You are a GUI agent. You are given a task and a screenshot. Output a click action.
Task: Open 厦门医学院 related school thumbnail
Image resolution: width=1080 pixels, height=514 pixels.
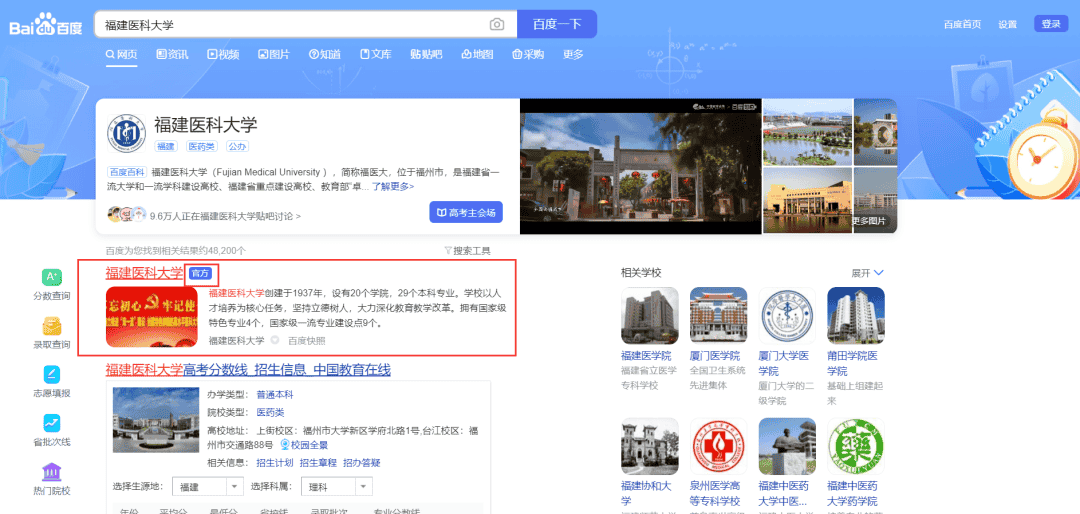(x=718, y=316)
